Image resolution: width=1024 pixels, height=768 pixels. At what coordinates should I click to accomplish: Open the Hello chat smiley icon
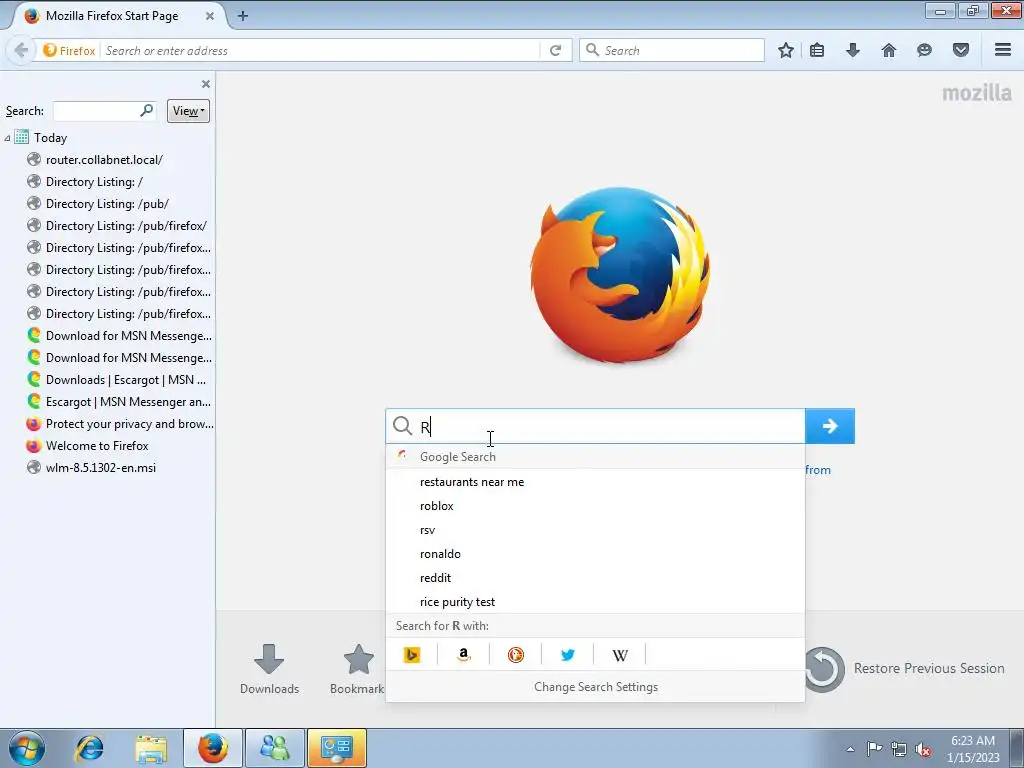click(924, 50)
